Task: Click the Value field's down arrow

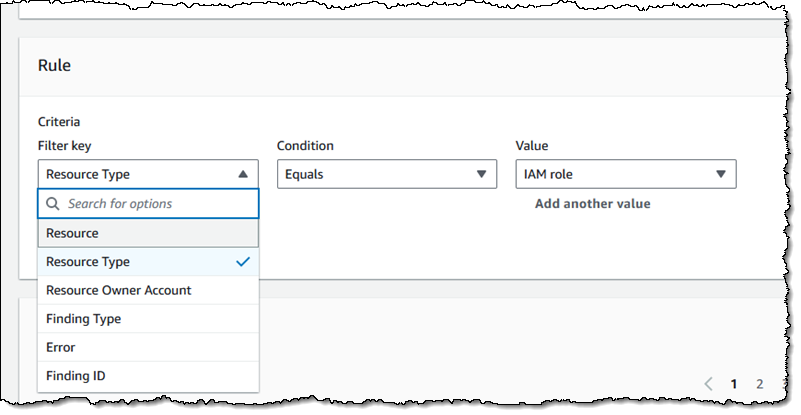Action: point(721,174)
